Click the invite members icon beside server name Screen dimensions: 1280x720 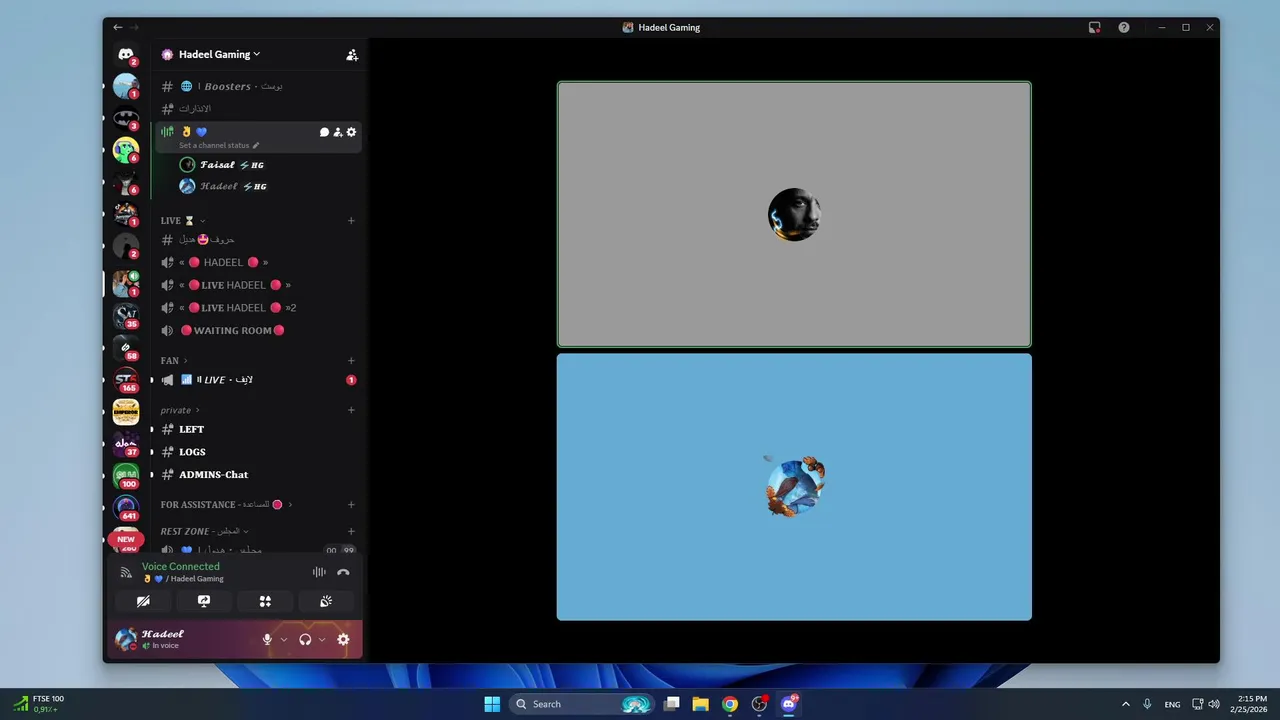click(352, 55)
